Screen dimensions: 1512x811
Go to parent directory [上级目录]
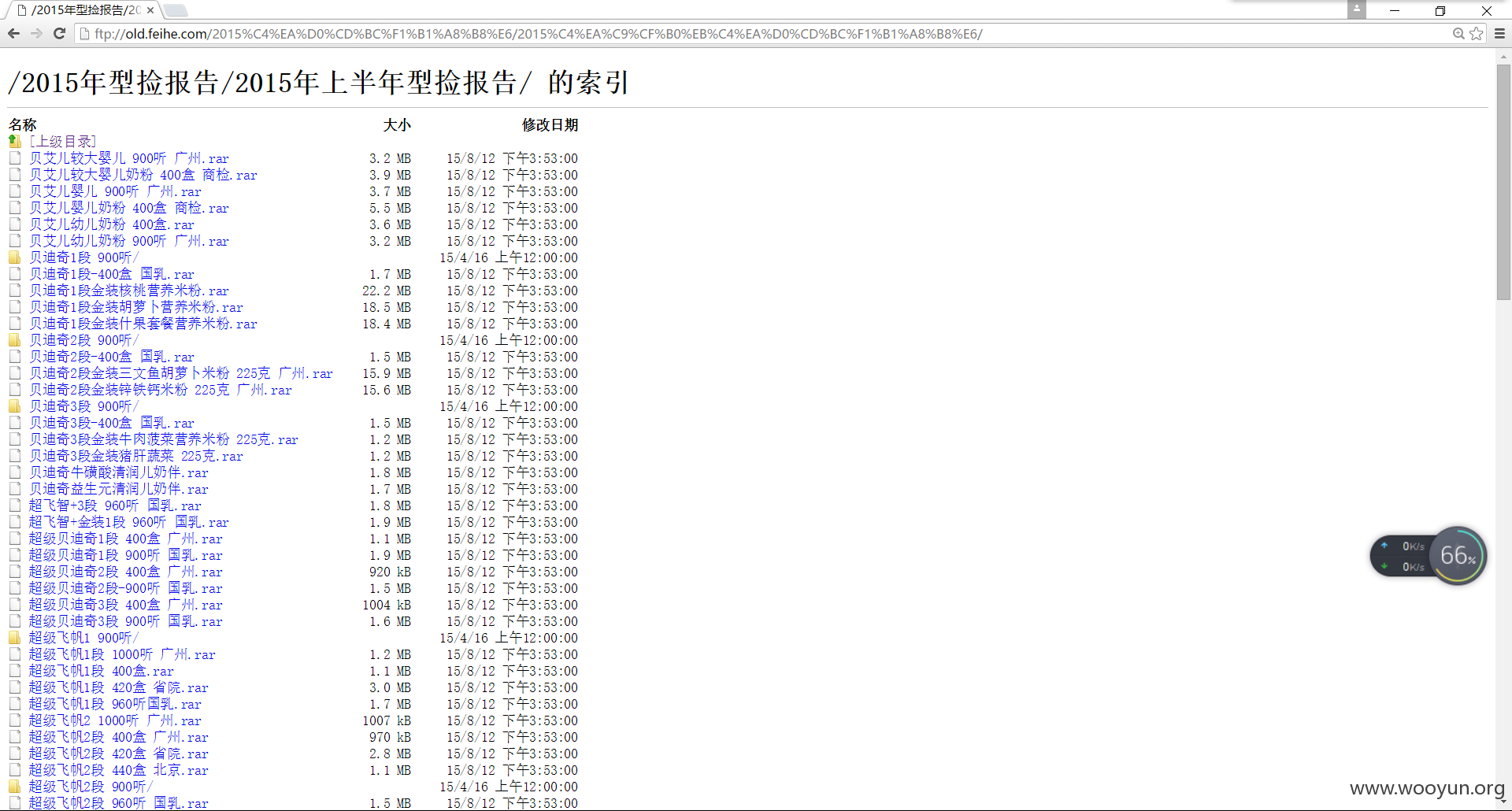pos(63,142)
